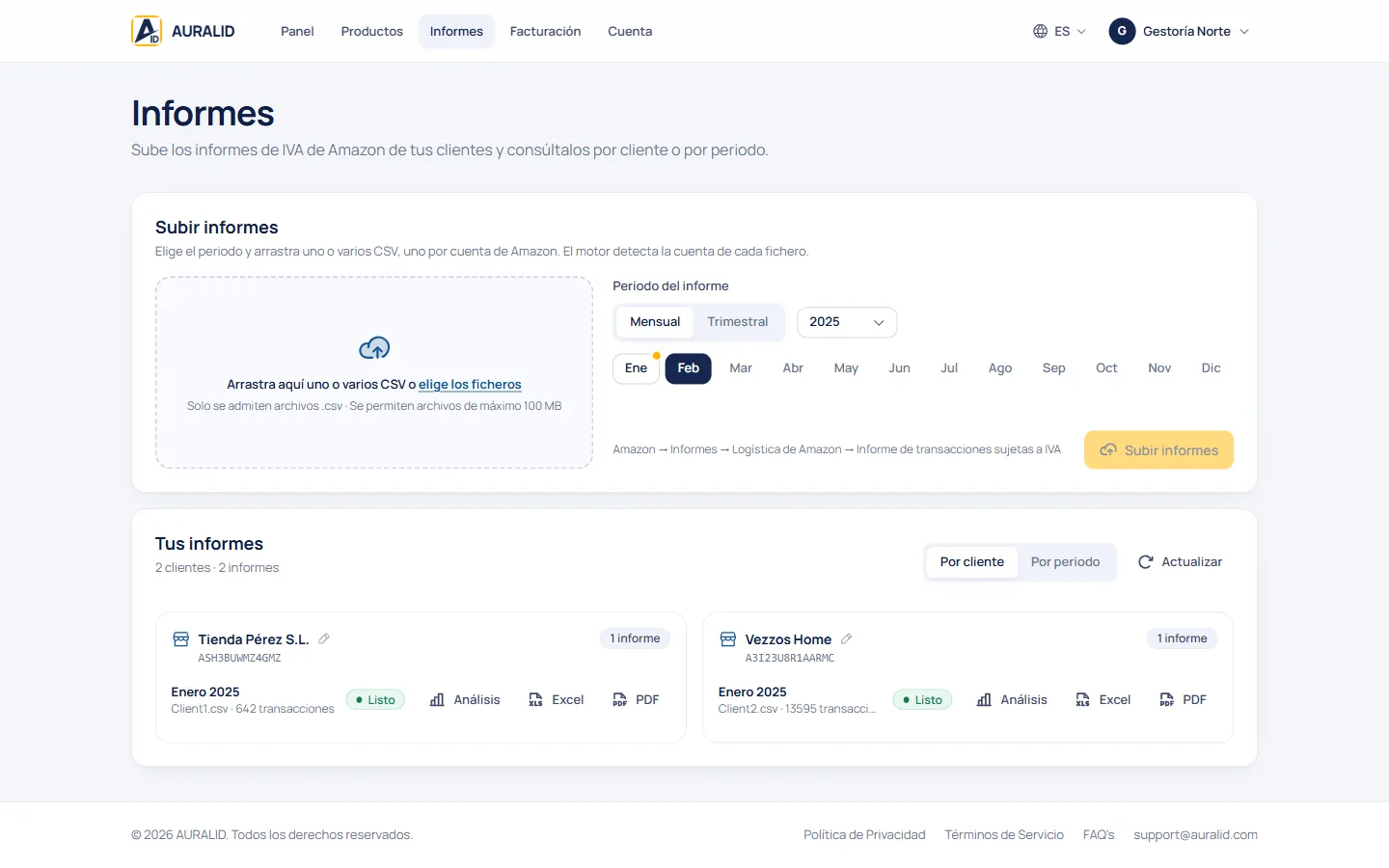Open Análisis for Client2.csv report
The width and height of the screenshot is (1389, 868).
point(1012,699)
